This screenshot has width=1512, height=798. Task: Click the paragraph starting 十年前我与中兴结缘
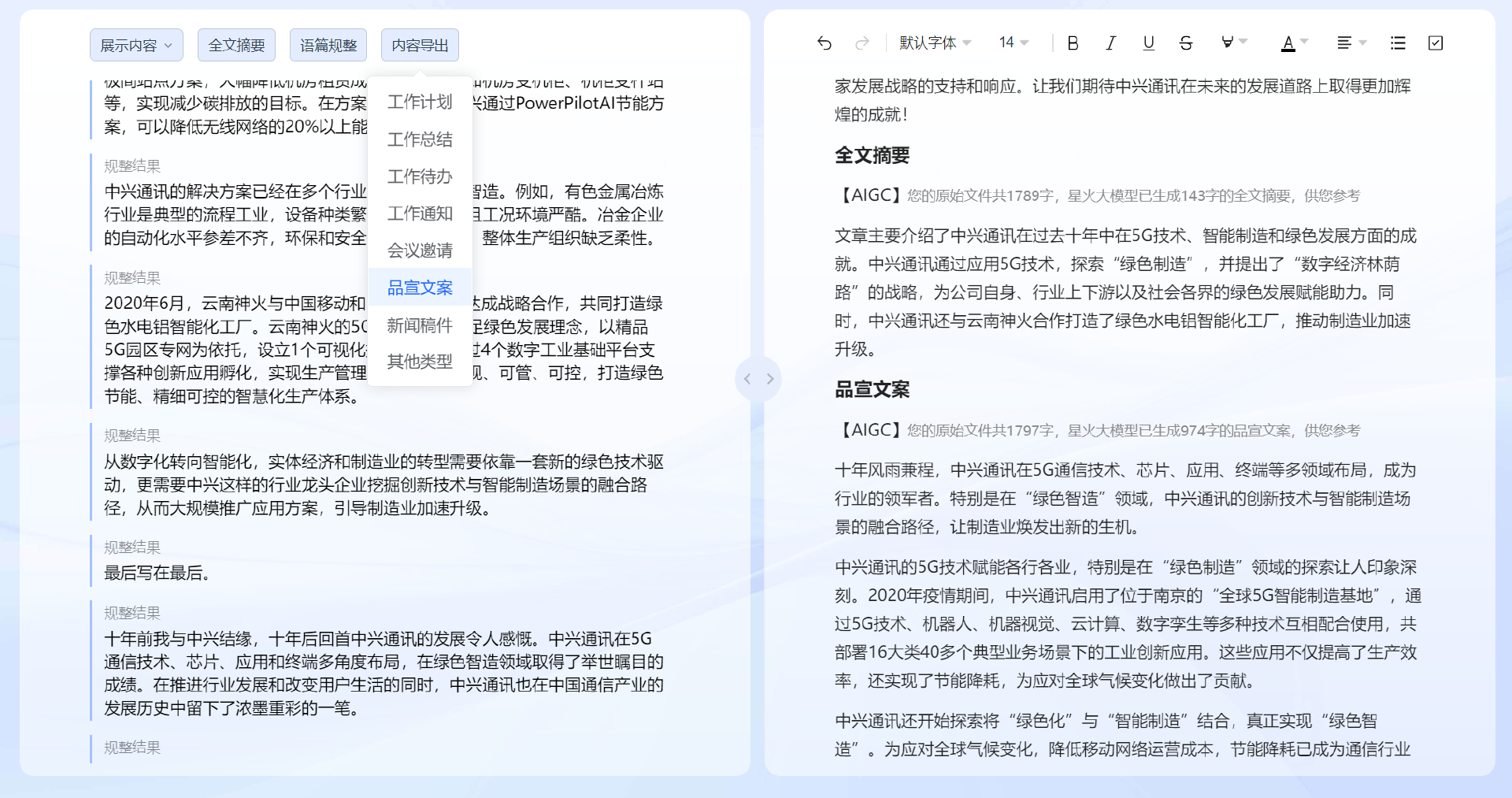384,674
